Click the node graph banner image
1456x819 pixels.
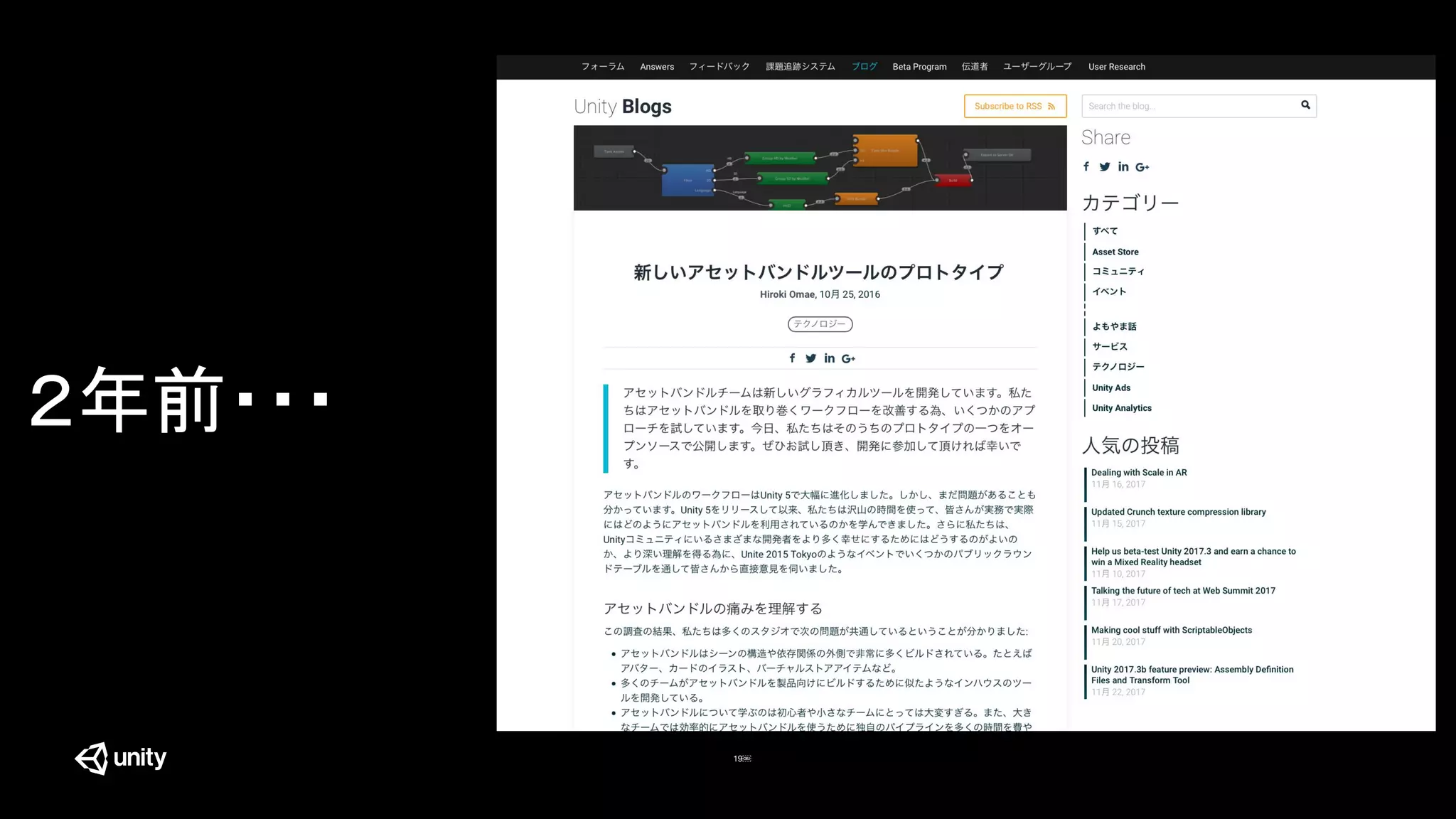coord(820,168)
